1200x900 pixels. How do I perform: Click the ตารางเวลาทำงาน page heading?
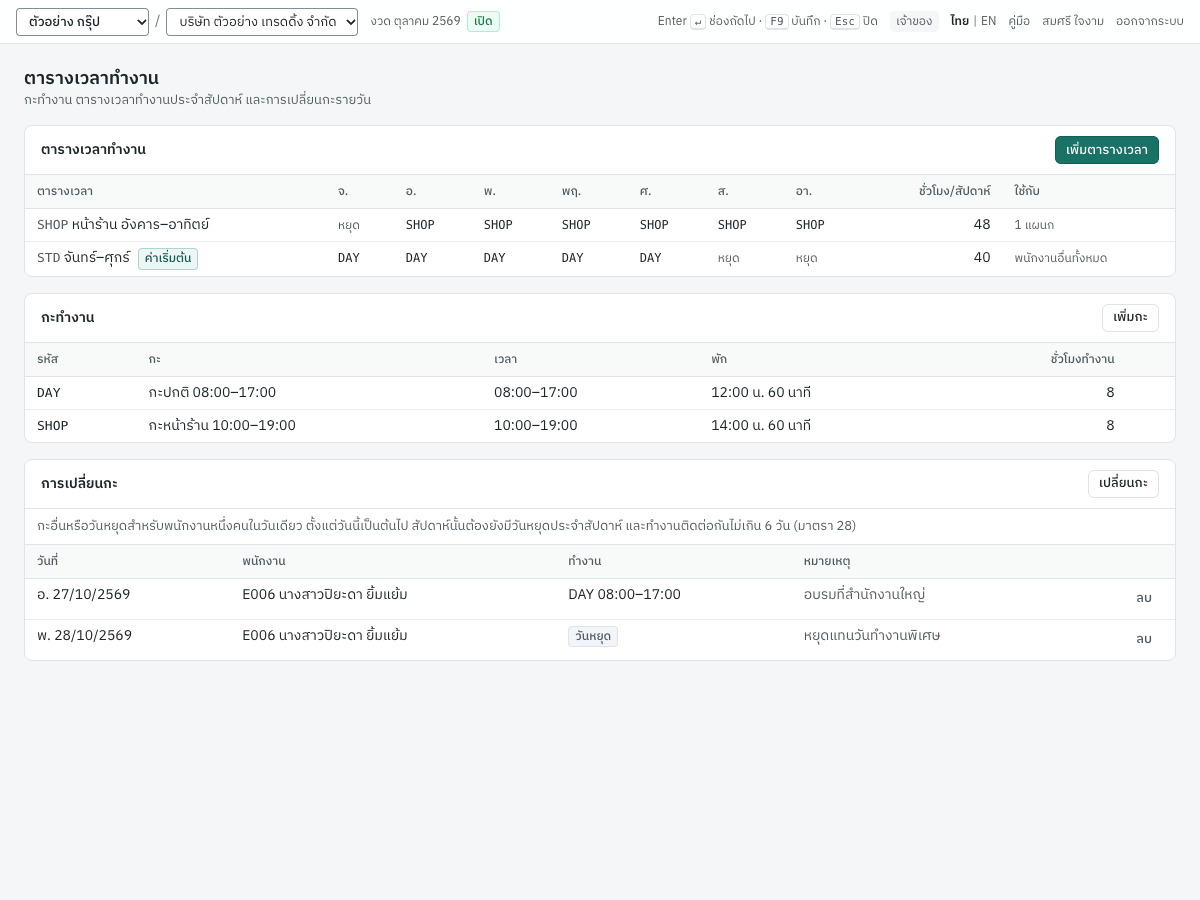point(91,78)
